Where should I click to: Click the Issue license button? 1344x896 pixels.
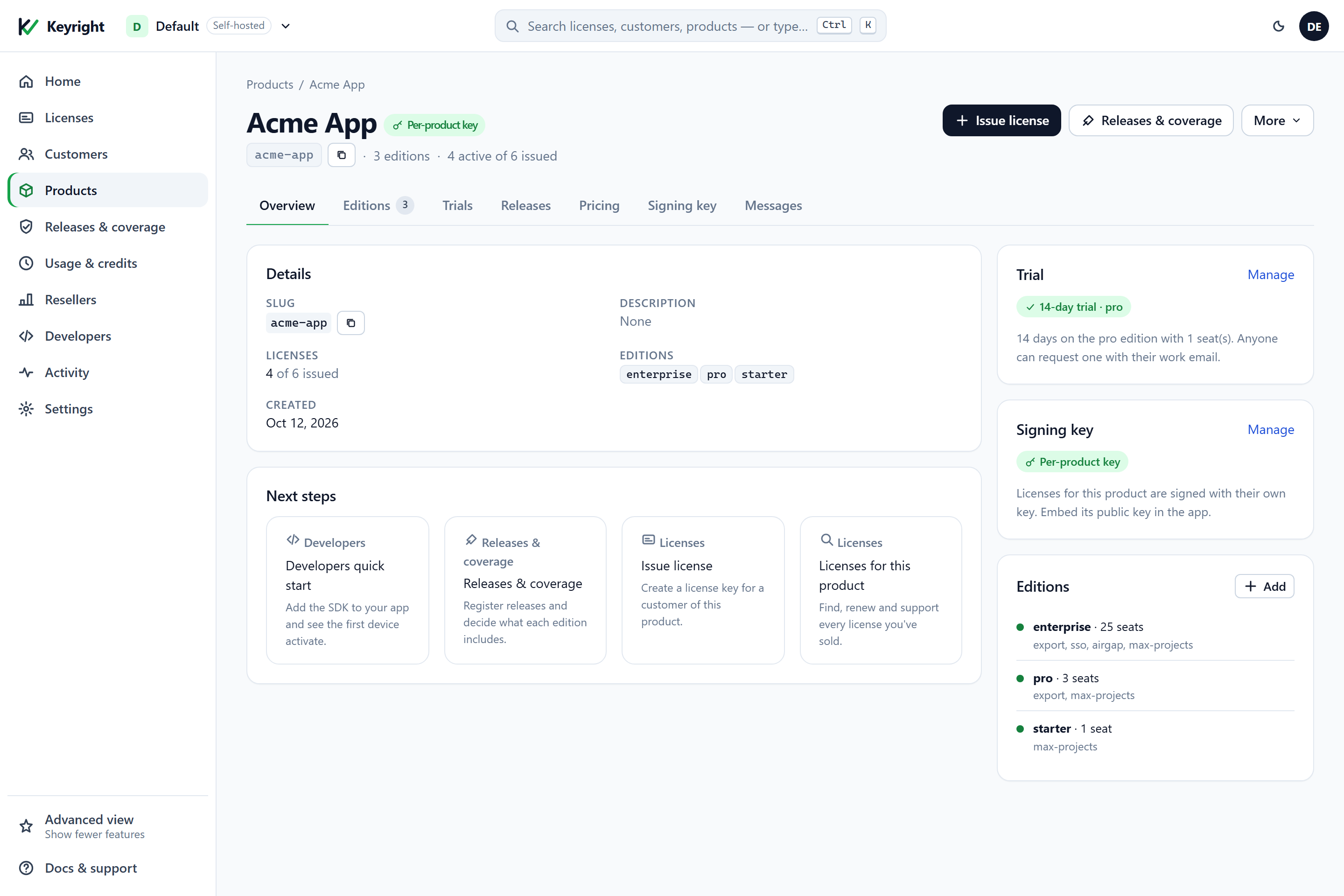pyautogui.click(x=1001, y=120)
